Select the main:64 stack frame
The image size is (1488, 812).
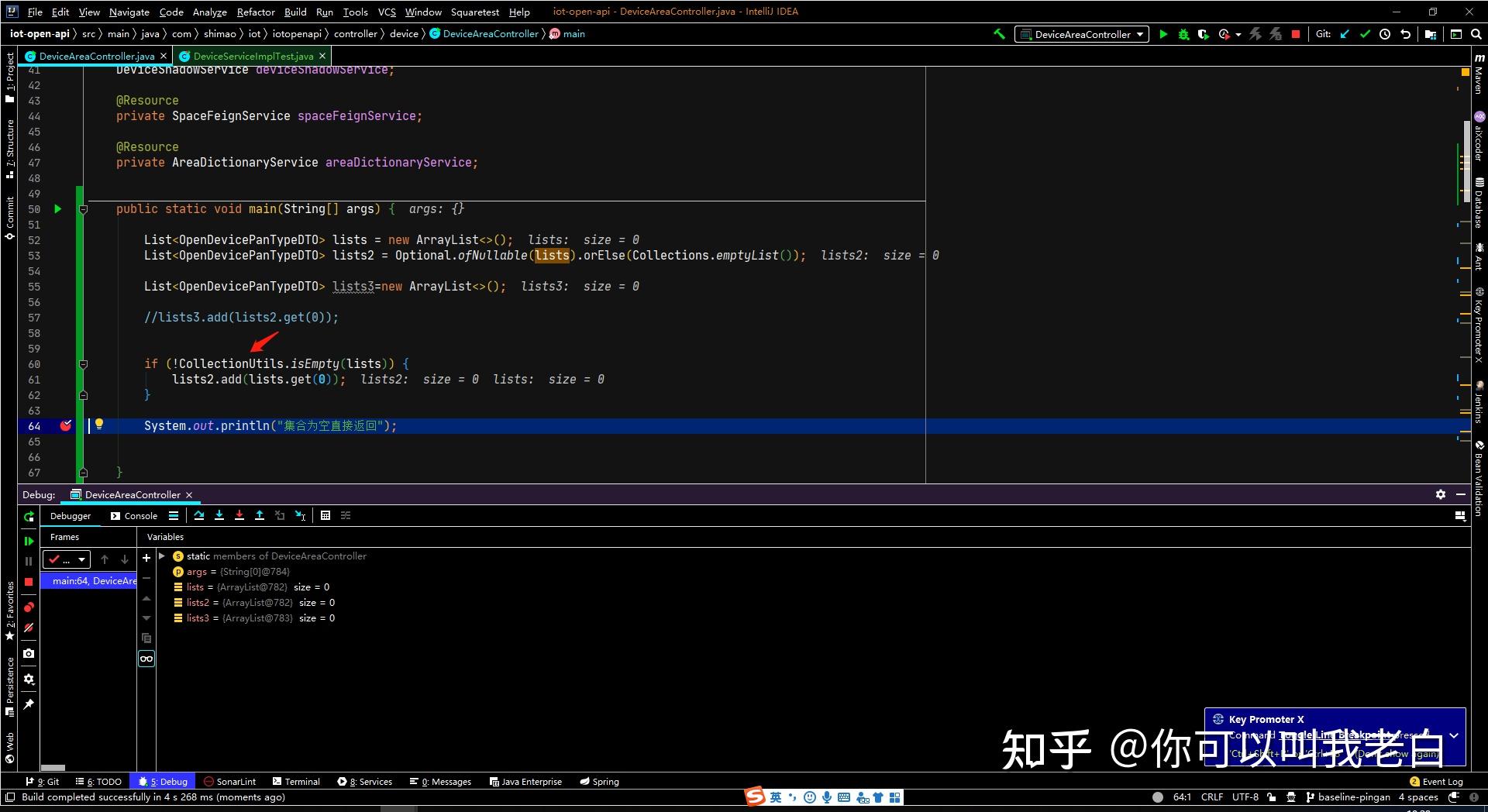click(x=88, y=580)
